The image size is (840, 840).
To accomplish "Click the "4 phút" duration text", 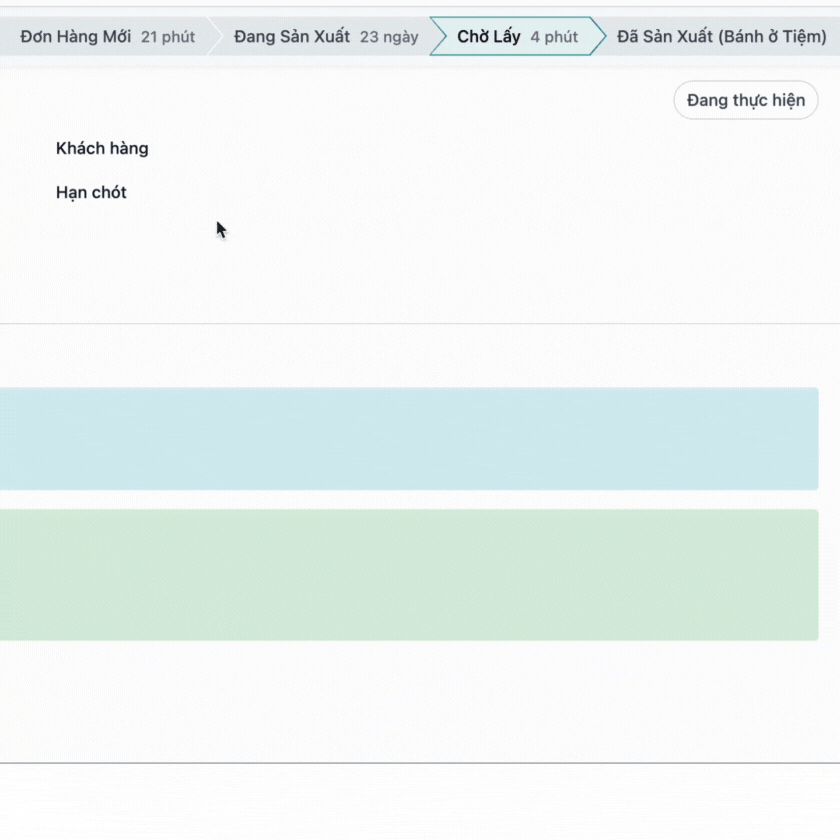I will tap(554, 37).
